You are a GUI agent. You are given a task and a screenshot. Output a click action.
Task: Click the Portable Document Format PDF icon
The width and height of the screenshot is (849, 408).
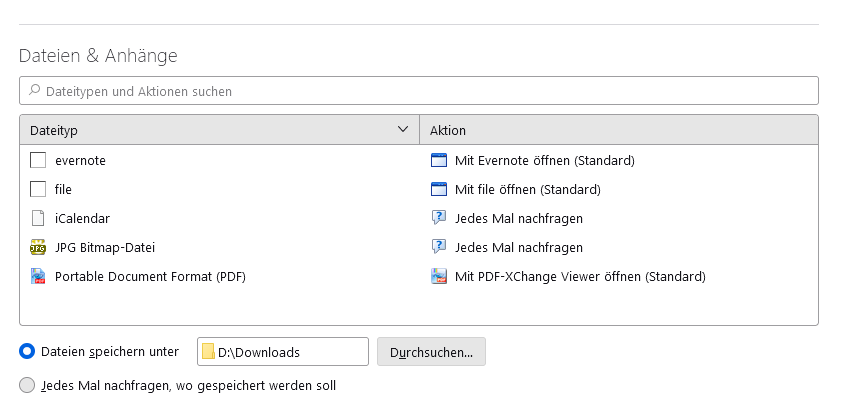click(38, 276)
